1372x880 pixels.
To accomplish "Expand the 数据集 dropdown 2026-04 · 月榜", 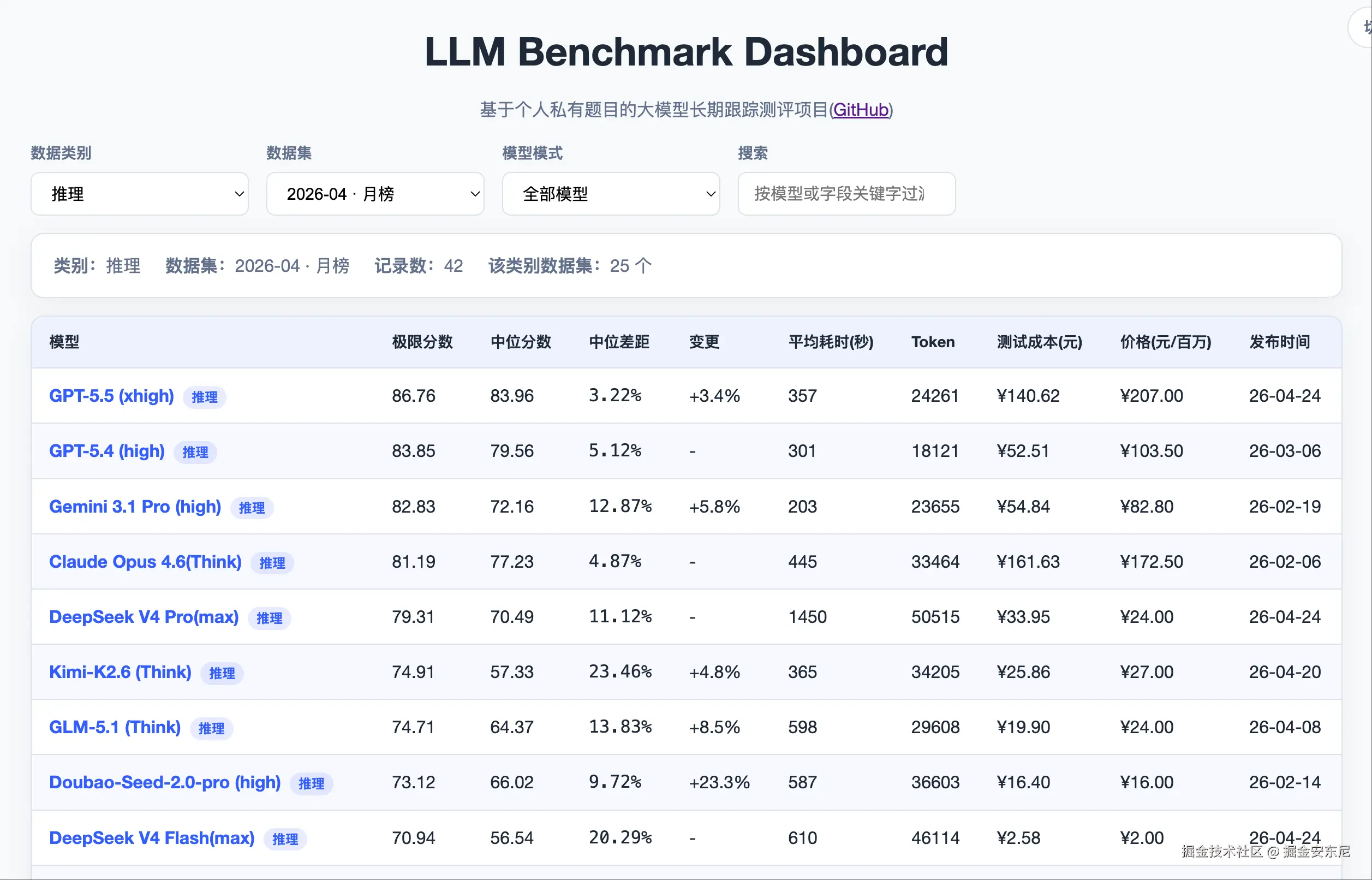I will (x=375, y=194).
